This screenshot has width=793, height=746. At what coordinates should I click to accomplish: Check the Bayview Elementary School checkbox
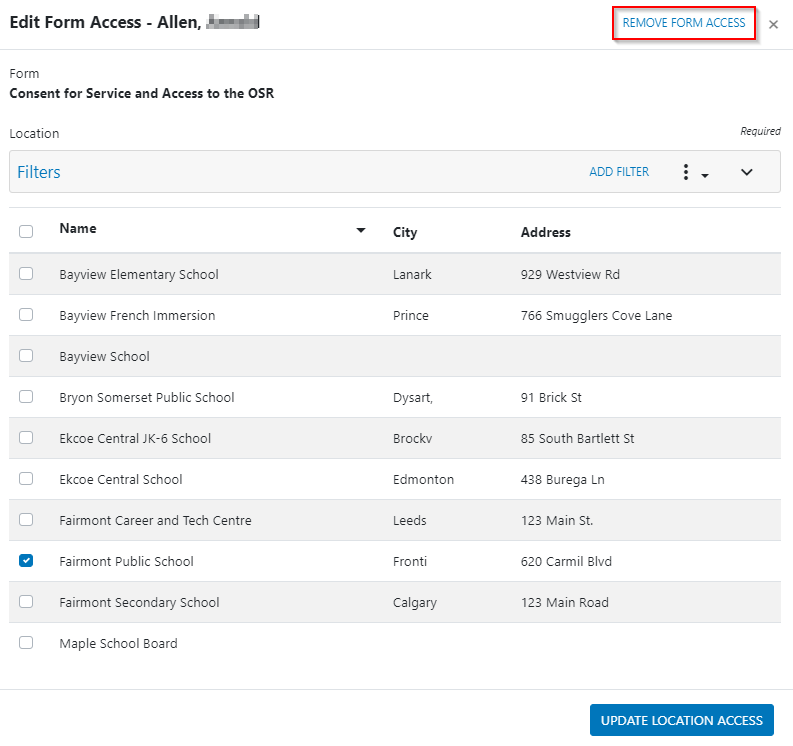point(26,274)
